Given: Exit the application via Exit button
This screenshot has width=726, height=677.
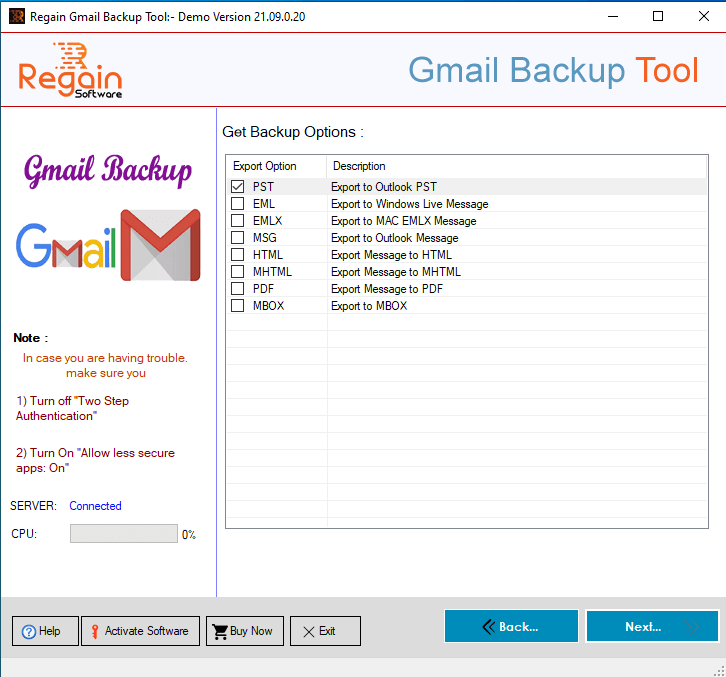Looking at the screenshot, I should coord(325,631).
